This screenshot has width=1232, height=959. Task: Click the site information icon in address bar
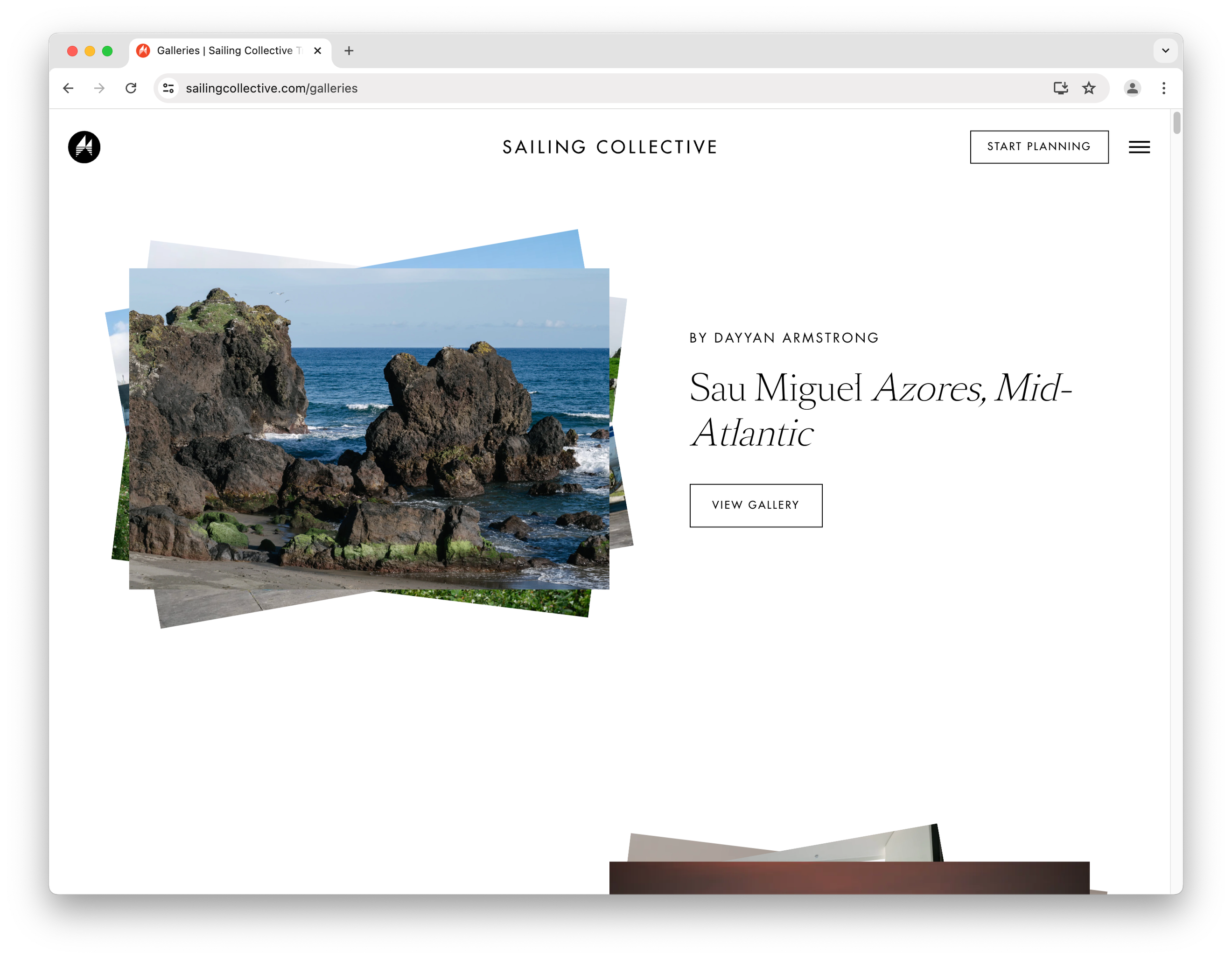[x=168, y=88]
